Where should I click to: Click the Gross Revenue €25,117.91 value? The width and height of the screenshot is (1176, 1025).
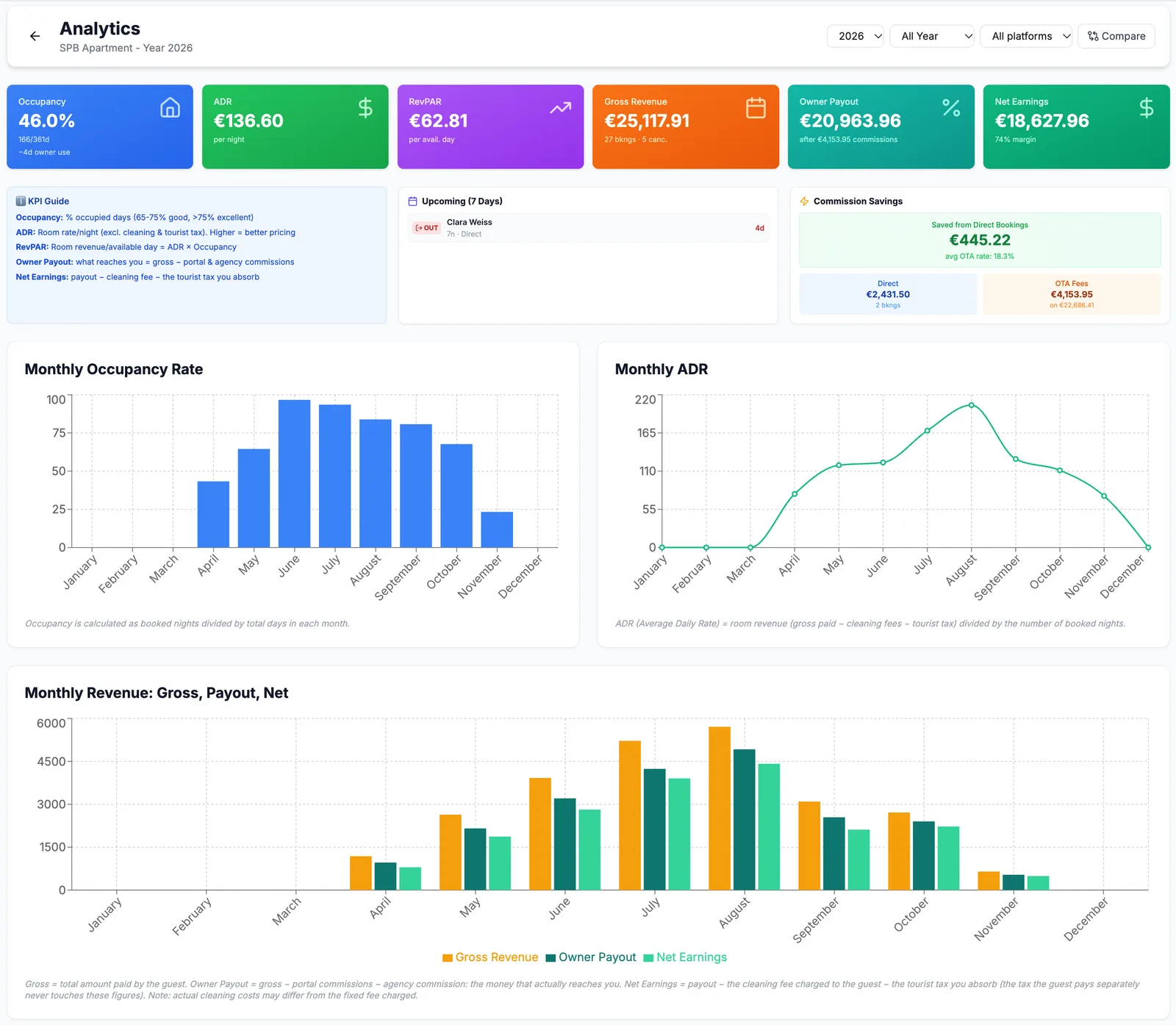tap(647, 121)
